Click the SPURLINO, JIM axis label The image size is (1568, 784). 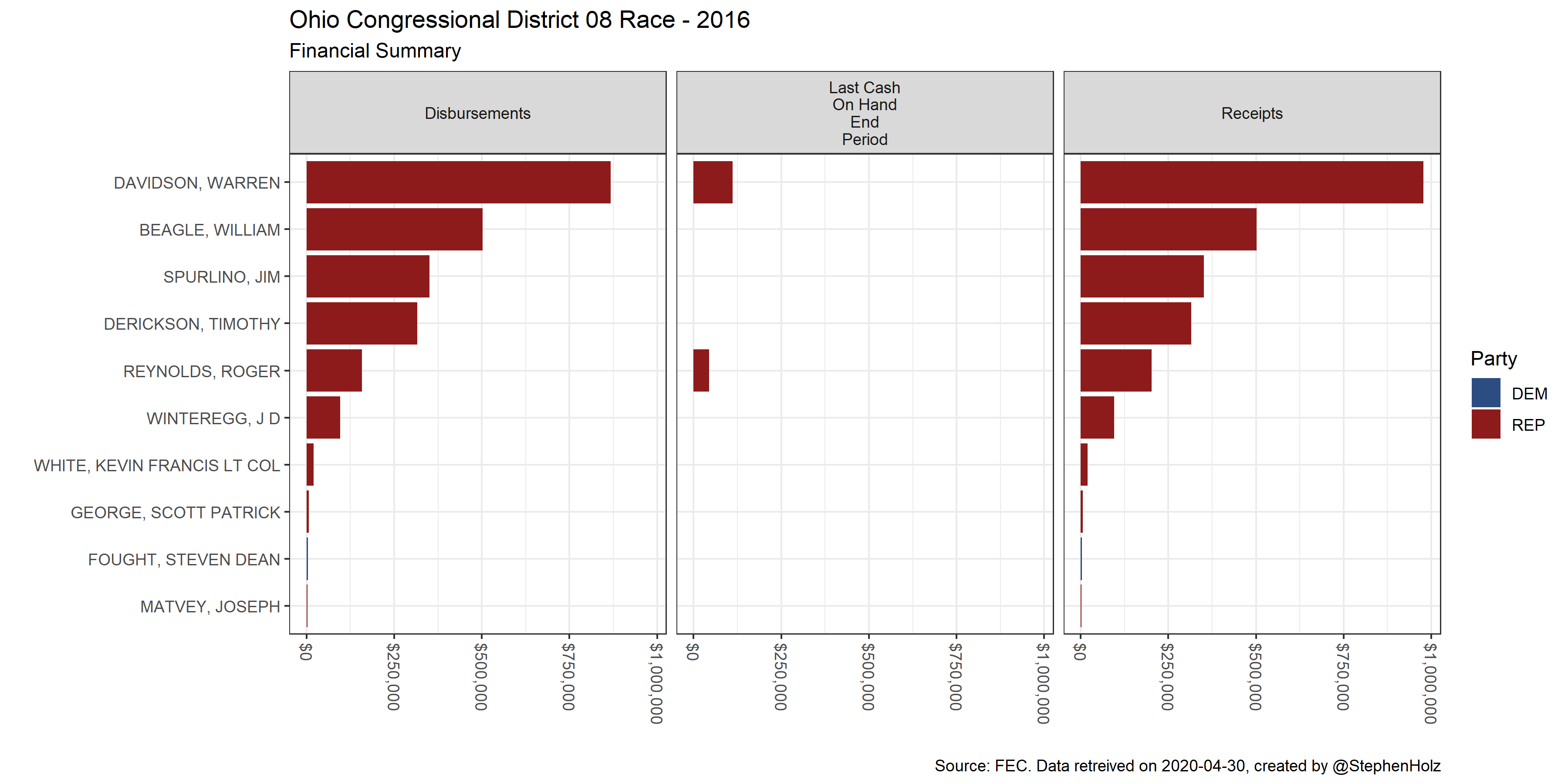222,277
